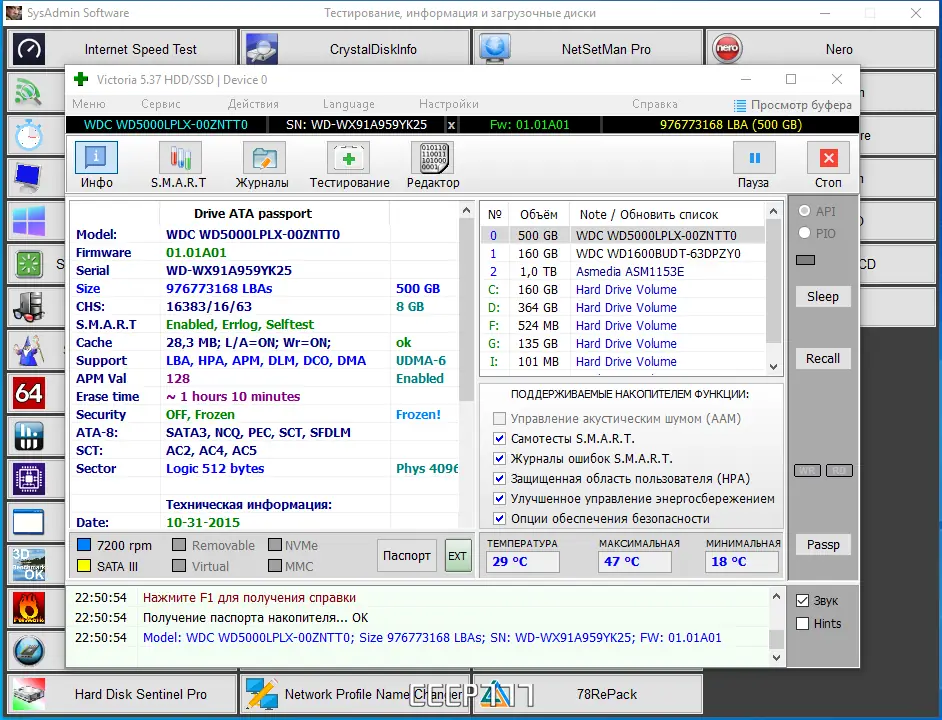942x720 pixels.
Task: Open the S.M.A.R.T toolbar icon
Action: tap(180, 158)
